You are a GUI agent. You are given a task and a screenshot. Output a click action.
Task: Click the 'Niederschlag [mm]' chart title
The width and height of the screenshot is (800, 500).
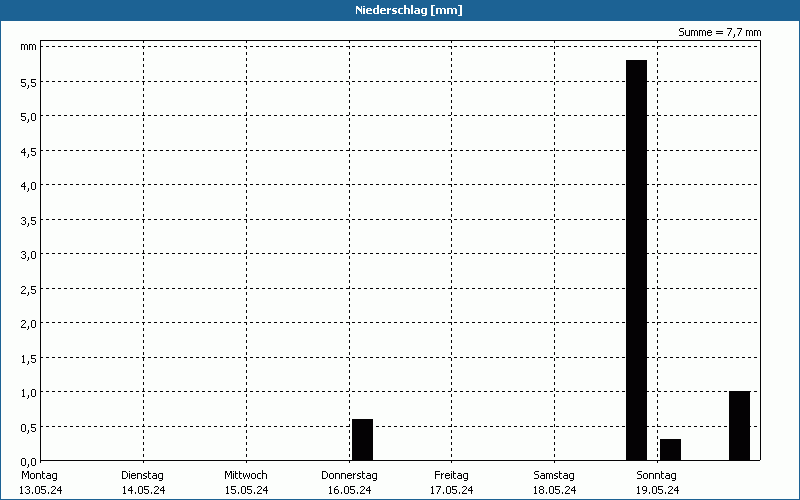[409, 10]
